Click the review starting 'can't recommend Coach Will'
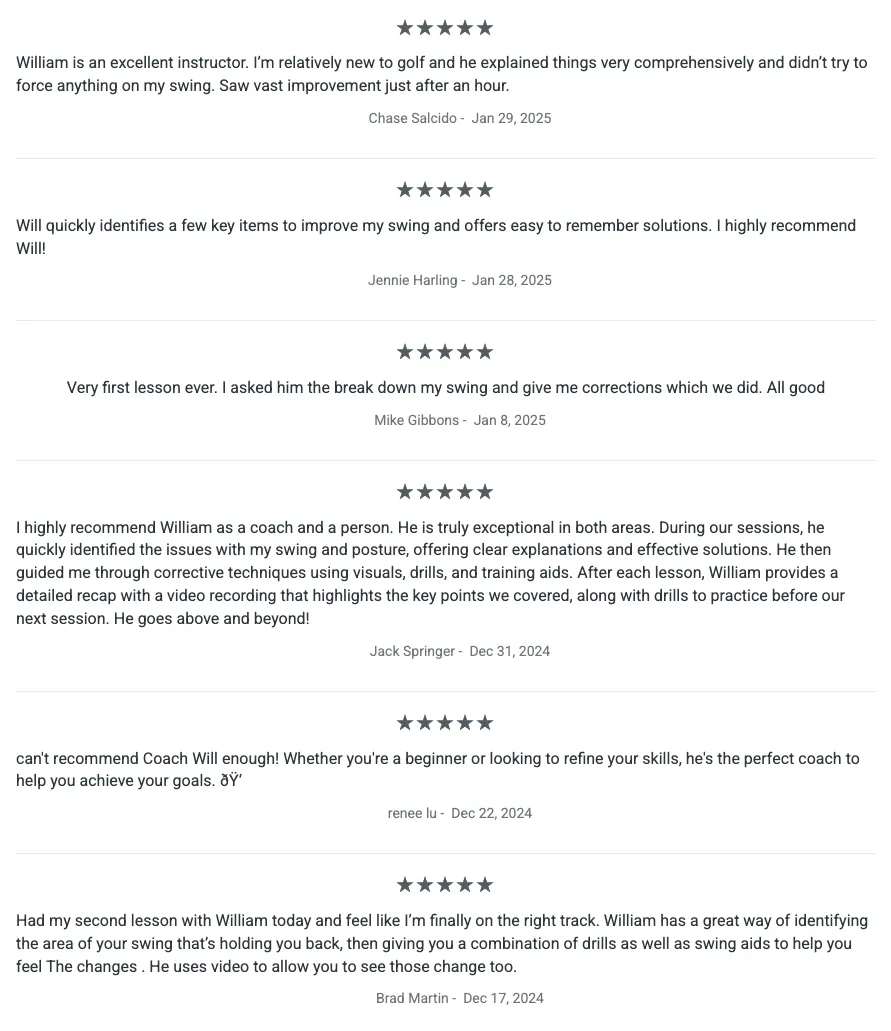This screenshot has height=1031, width=891. click(438, 770)
